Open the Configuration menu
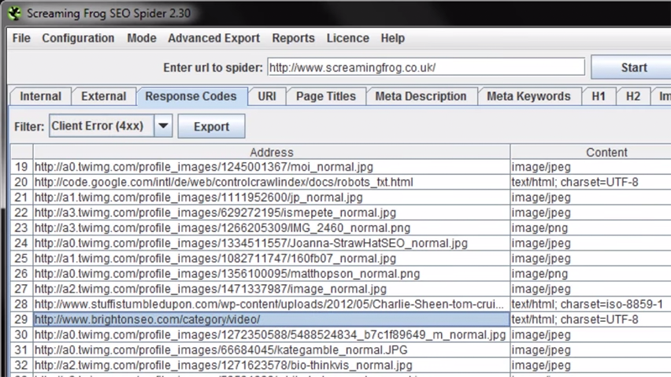The height and width of the screenshot is (377, 671). coord(78,38)
